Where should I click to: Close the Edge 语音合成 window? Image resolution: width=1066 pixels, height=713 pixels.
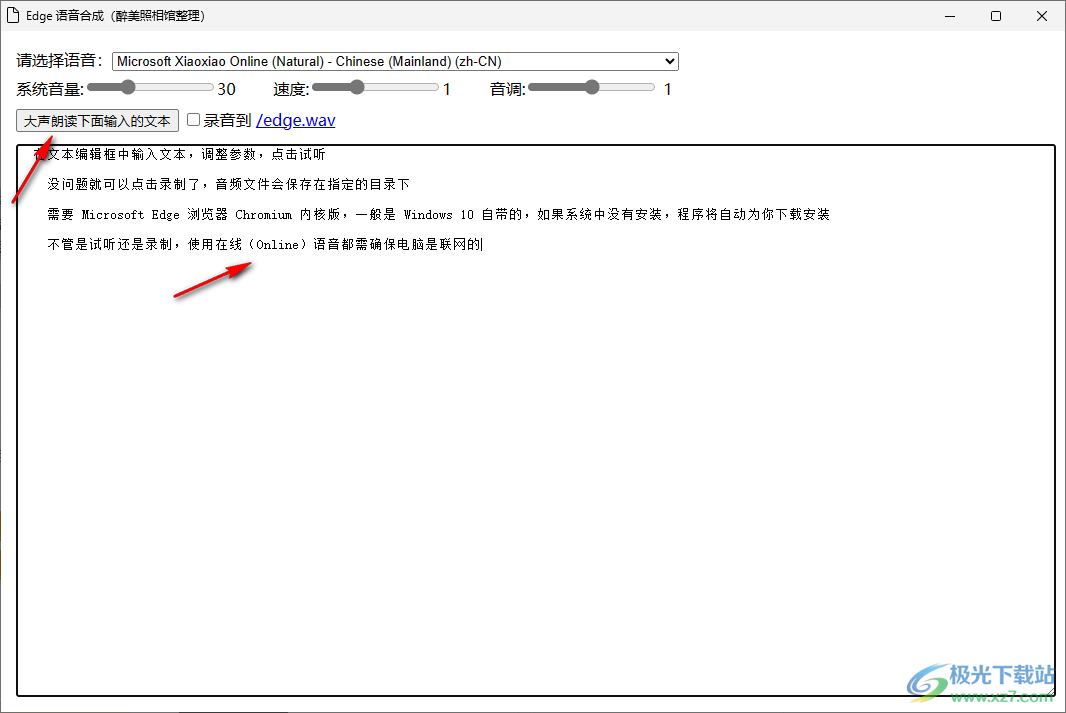pyautogui.click(x=1042, y=16)
